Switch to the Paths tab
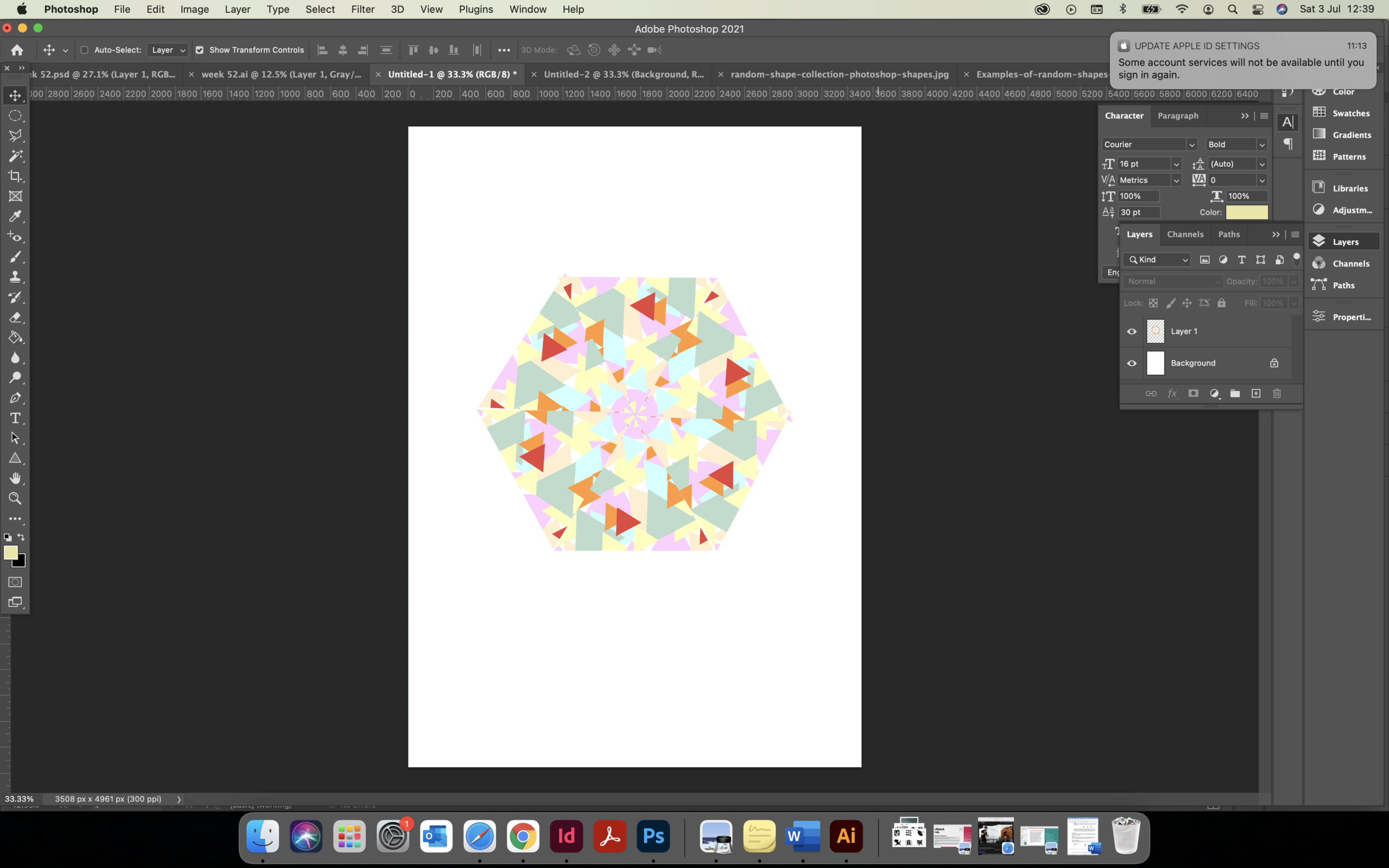 coord(1230,233)
